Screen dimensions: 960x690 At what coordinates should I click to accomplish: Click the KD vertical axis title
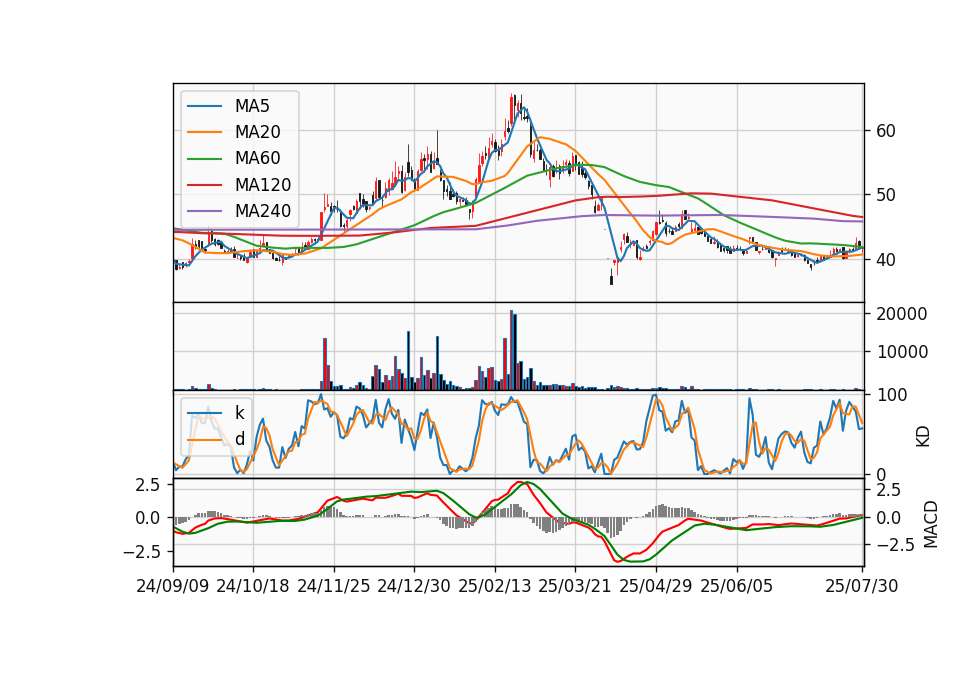(923, 436)
